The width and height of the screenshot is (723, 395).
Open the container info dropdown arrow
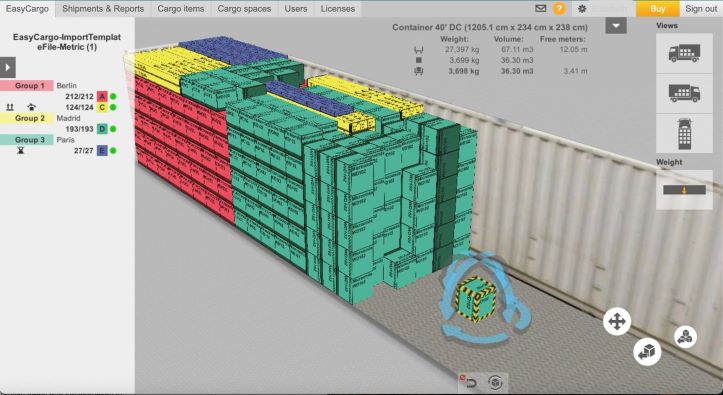[616, 26]
